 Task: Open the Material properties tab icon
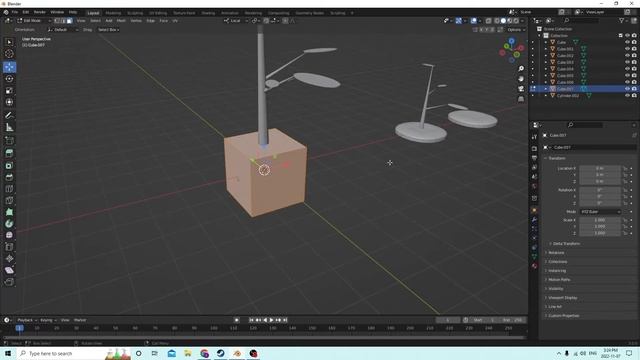pyautogui.click(x=534, y=266)
